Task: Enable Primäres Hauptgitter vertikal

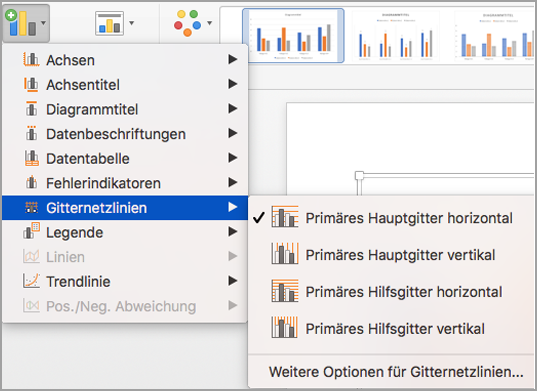Action: (x=391, y=254)
